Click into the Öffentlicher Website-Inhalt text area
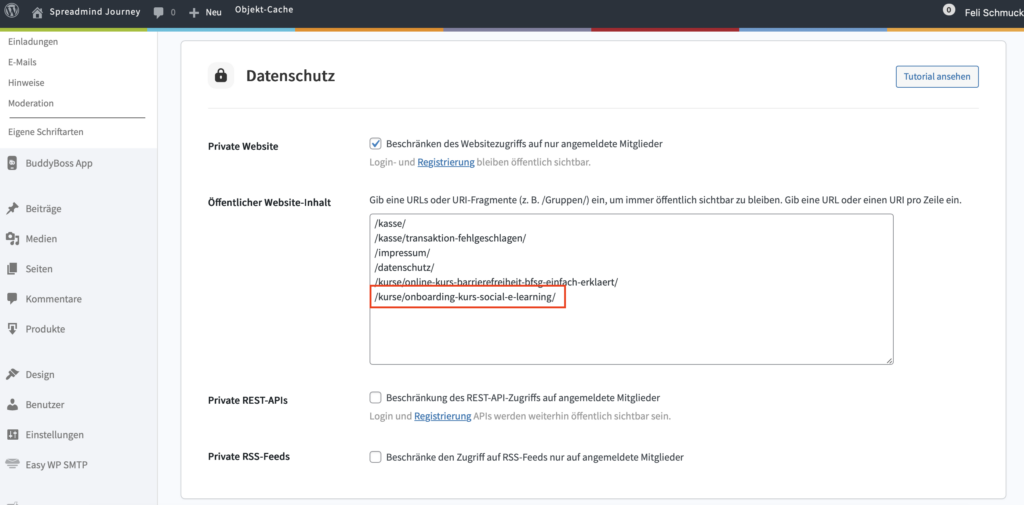This screenshot has height=505, width=1024. pyautogui.click(x=630, y=330)
